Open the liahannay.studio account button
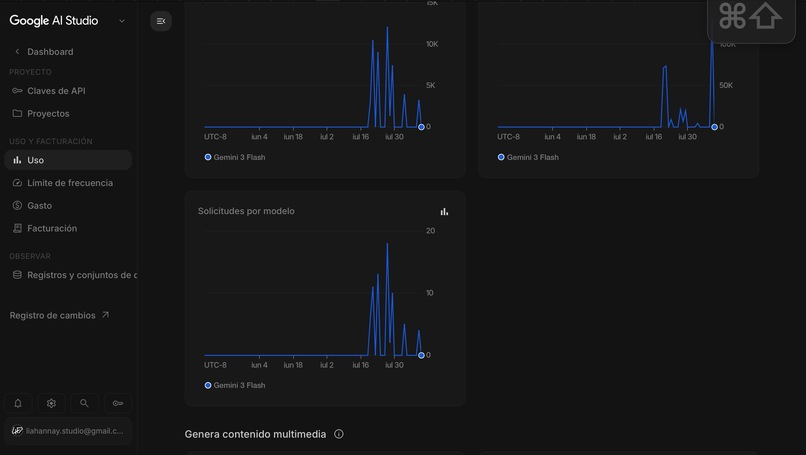 coord(68,431)
